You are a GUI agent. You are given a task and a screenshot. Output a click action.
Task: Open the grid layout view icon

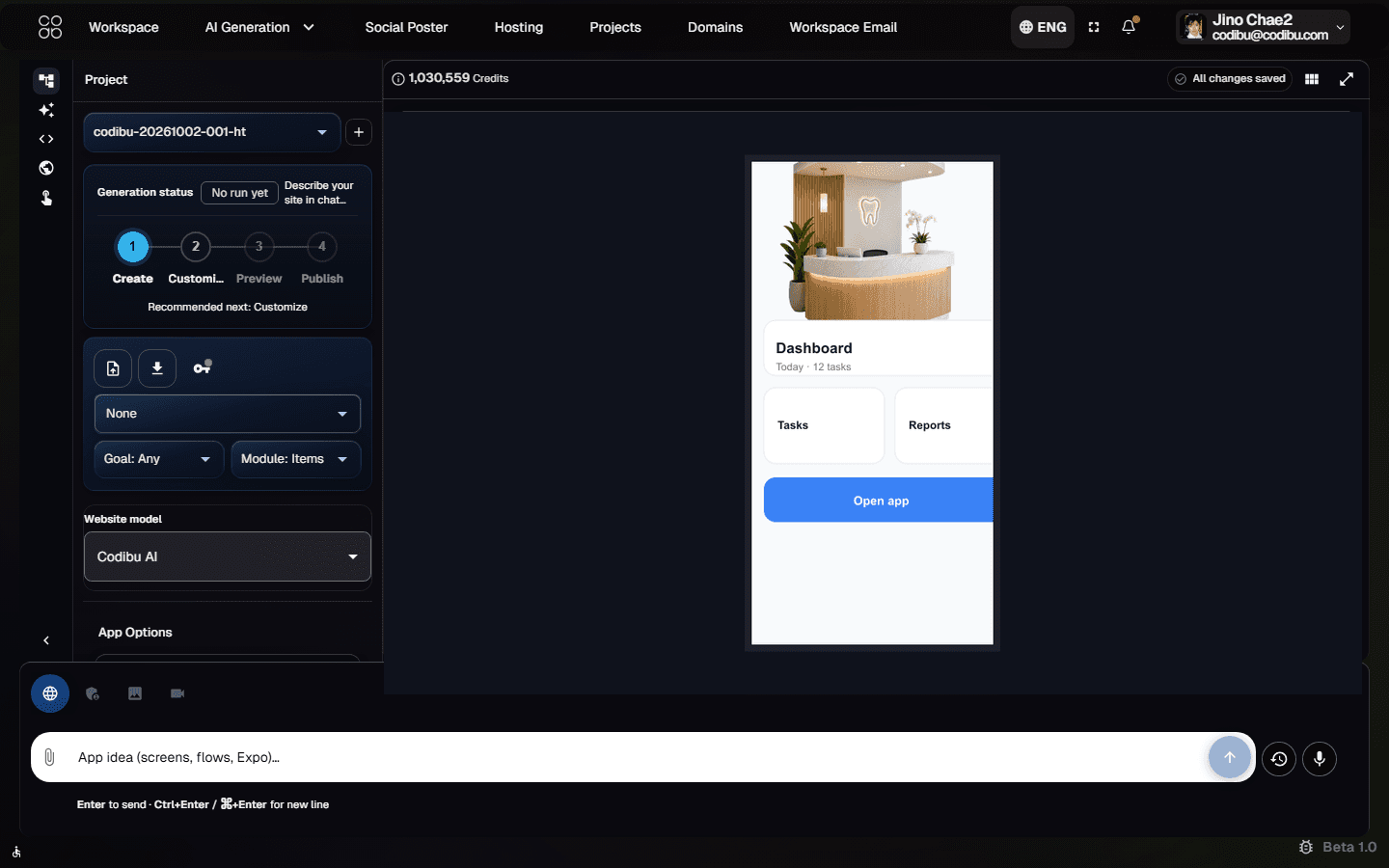click(1312, 79)
